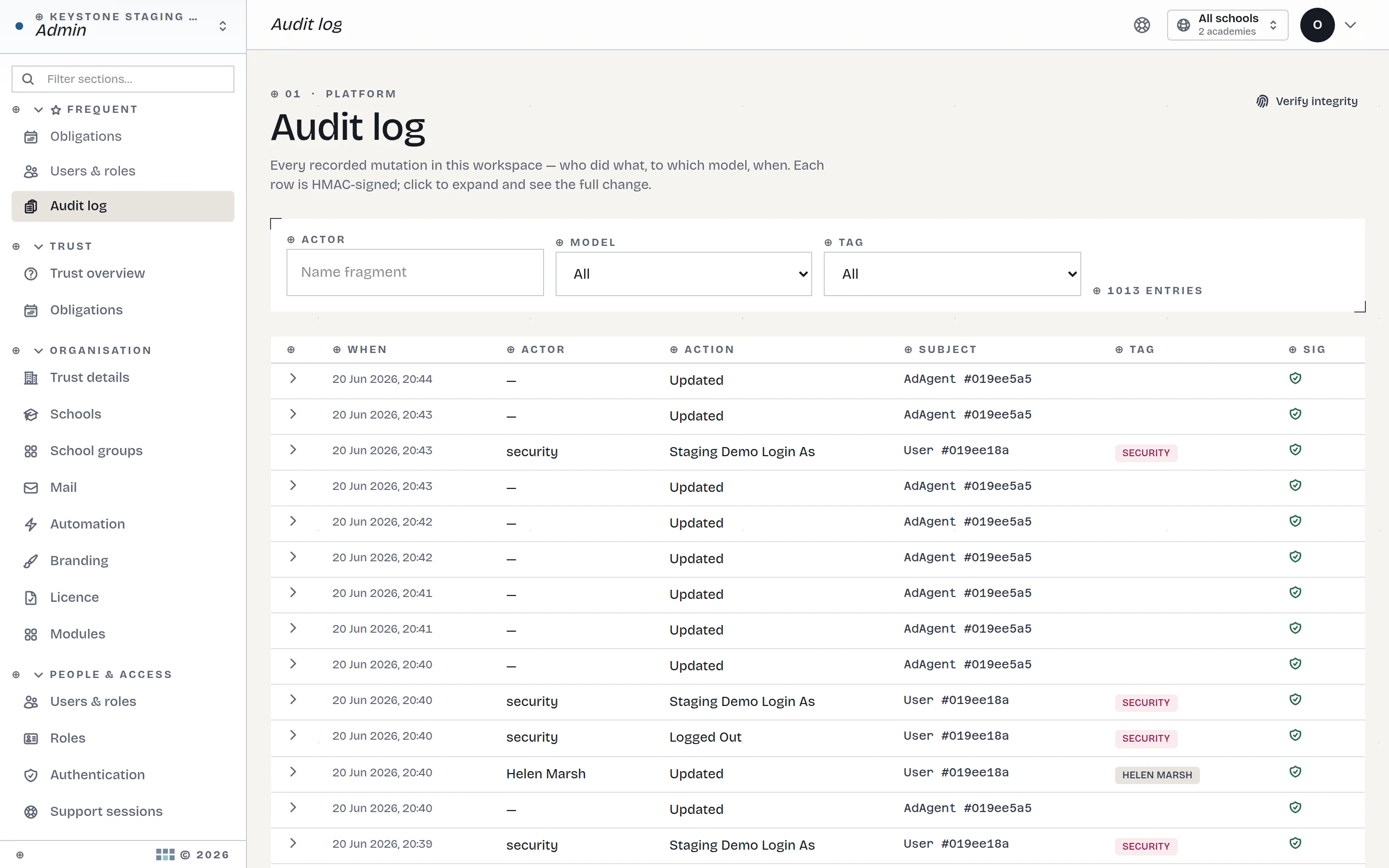Click the user avatar labelled O
The image size is (1389, 868).
click(1317, 25)
